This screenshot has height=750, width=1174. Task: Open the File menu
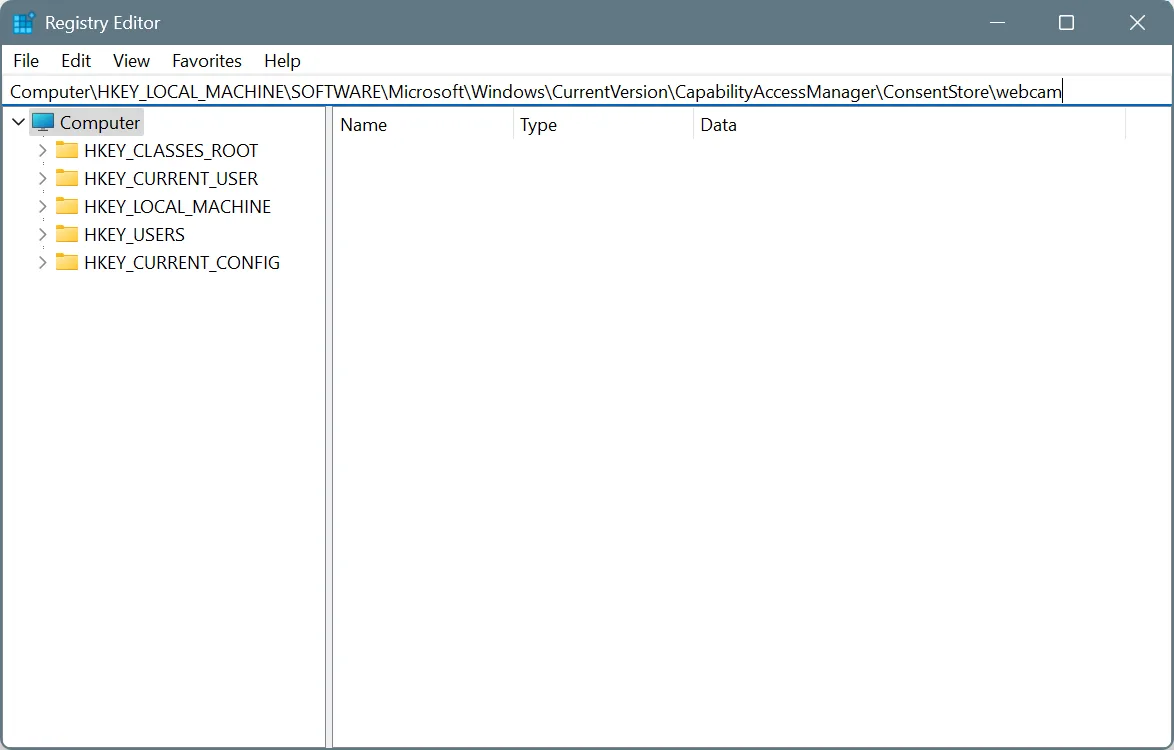point(26,61)
